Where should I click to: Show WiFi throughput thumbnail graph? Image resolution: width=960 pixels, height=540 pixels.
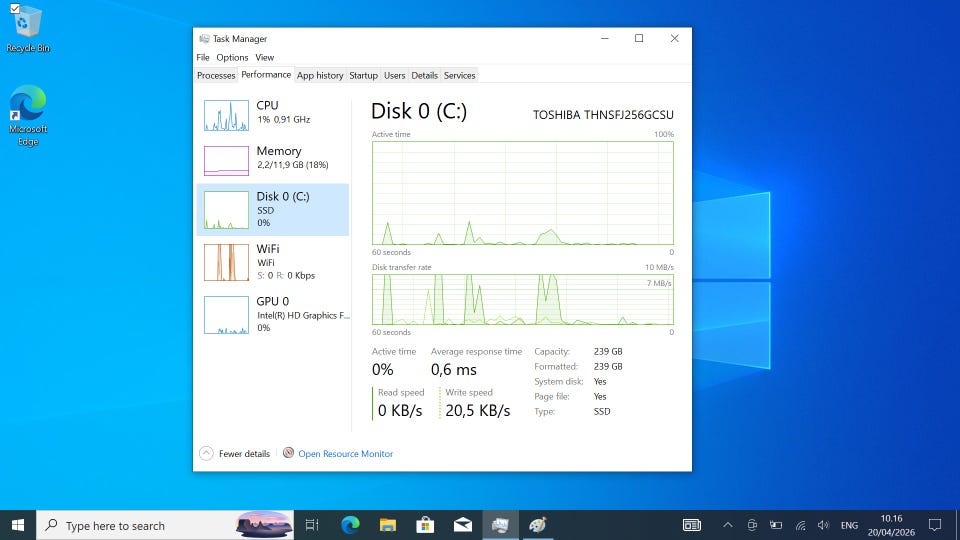tap(227, 263)
